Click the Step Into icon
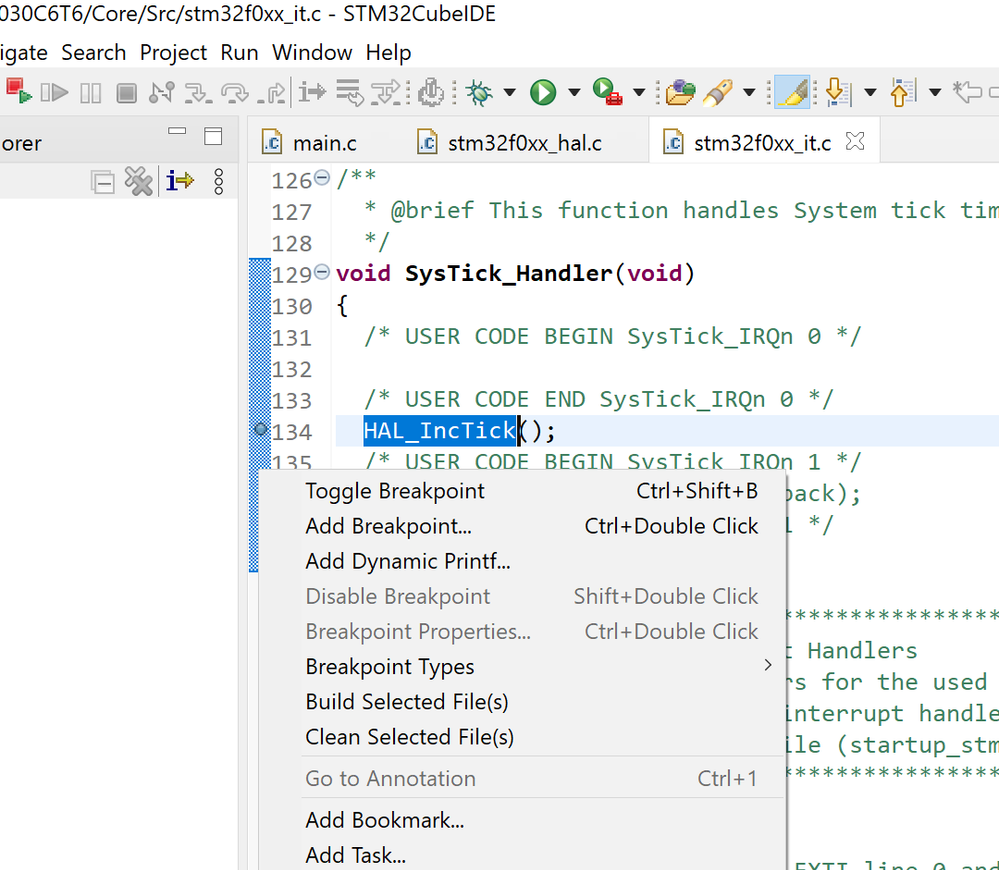This screenshot has width=999, height=870. pos(198,94)
